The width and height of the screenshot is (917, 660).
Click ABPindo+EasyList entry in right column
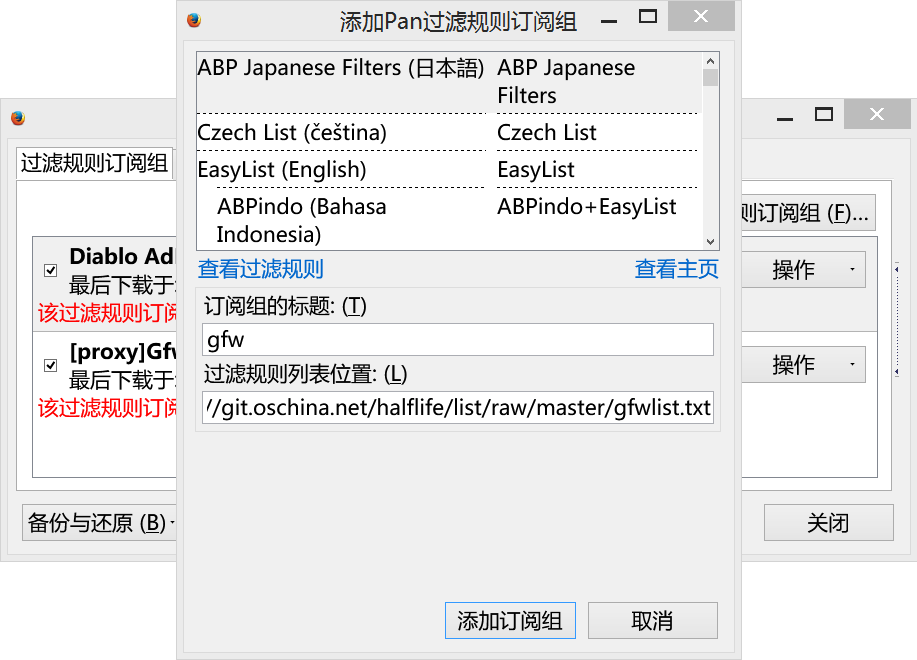587,207
